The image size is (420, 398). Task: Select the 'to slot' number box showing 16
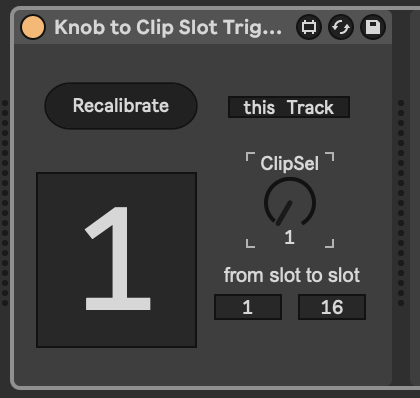coord(332,307)
